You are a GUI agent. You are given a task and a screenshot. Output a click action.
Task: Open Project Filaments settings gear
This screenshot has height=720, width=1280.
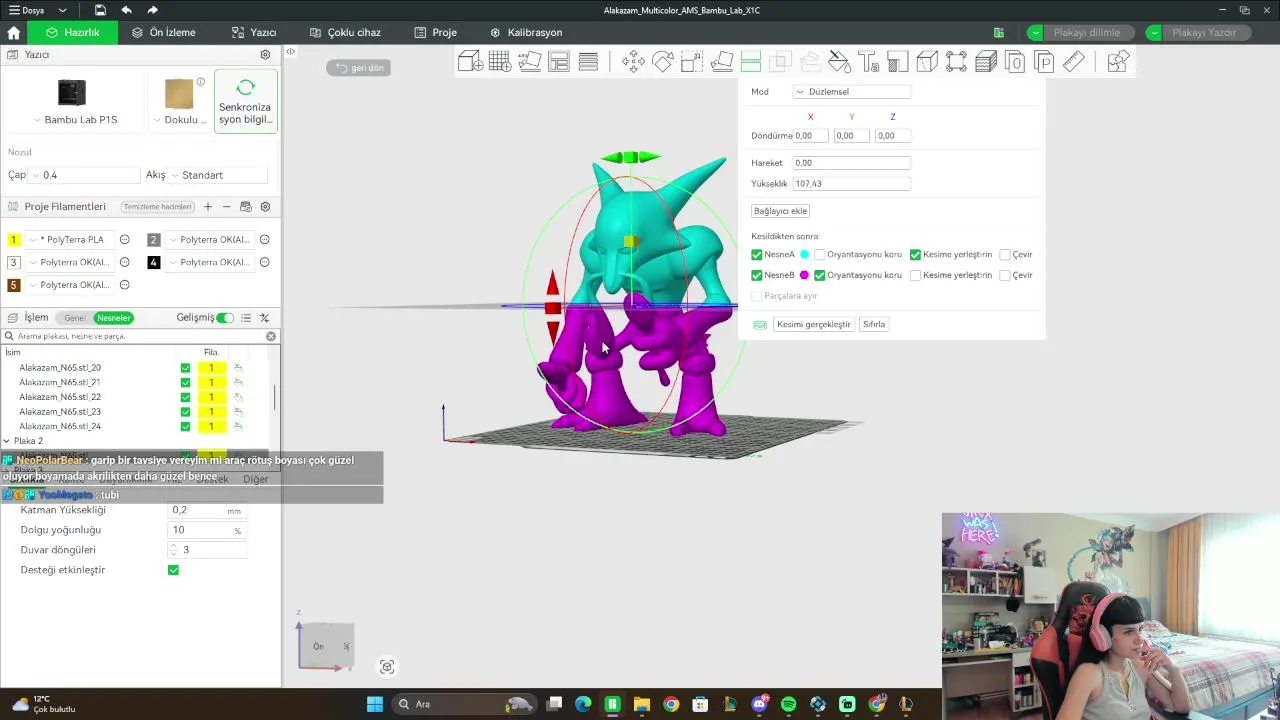pyautogui.click(x=265, y=207)
